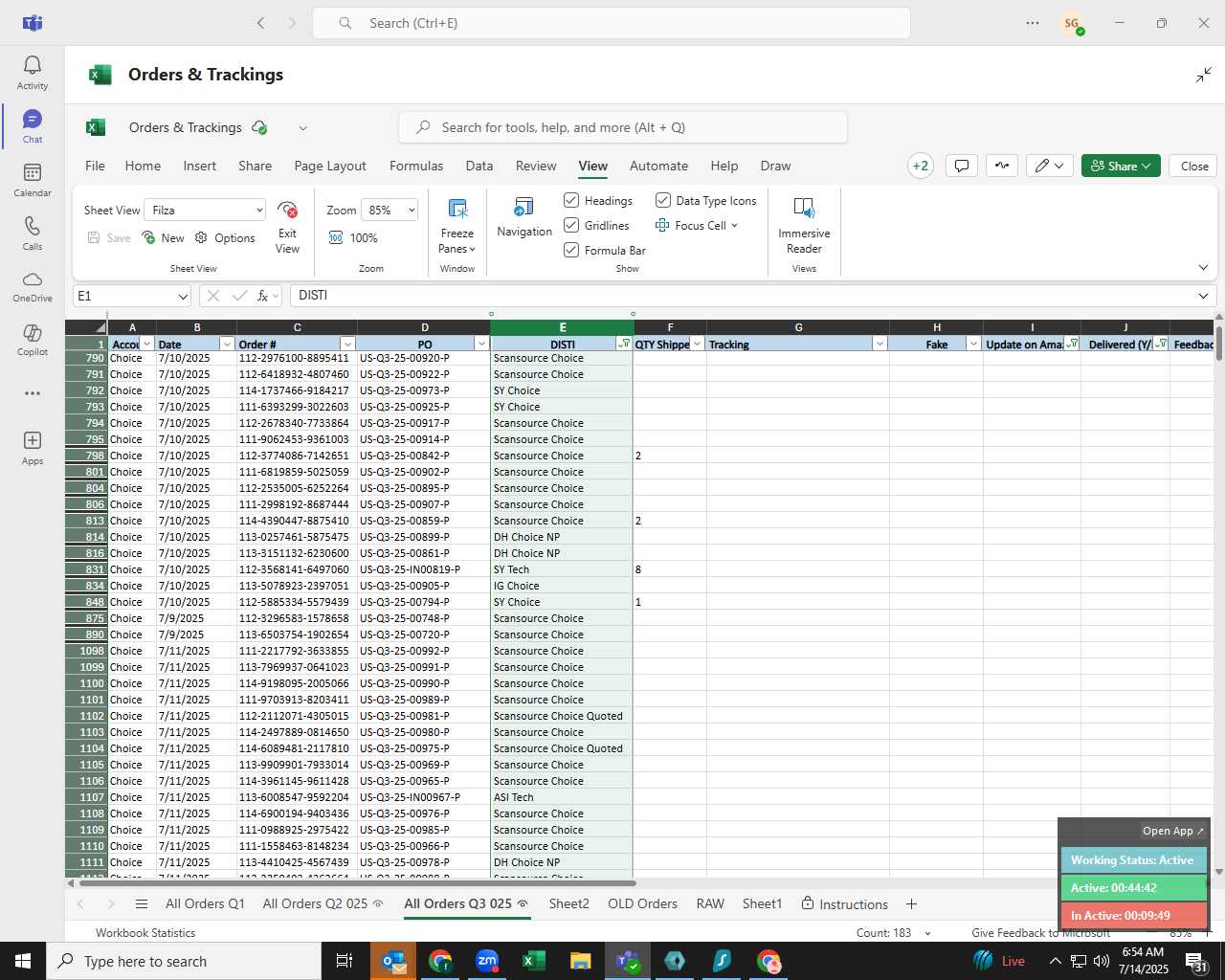
Task: Open the Zoom app in taskbar
Action: (487, 961)
